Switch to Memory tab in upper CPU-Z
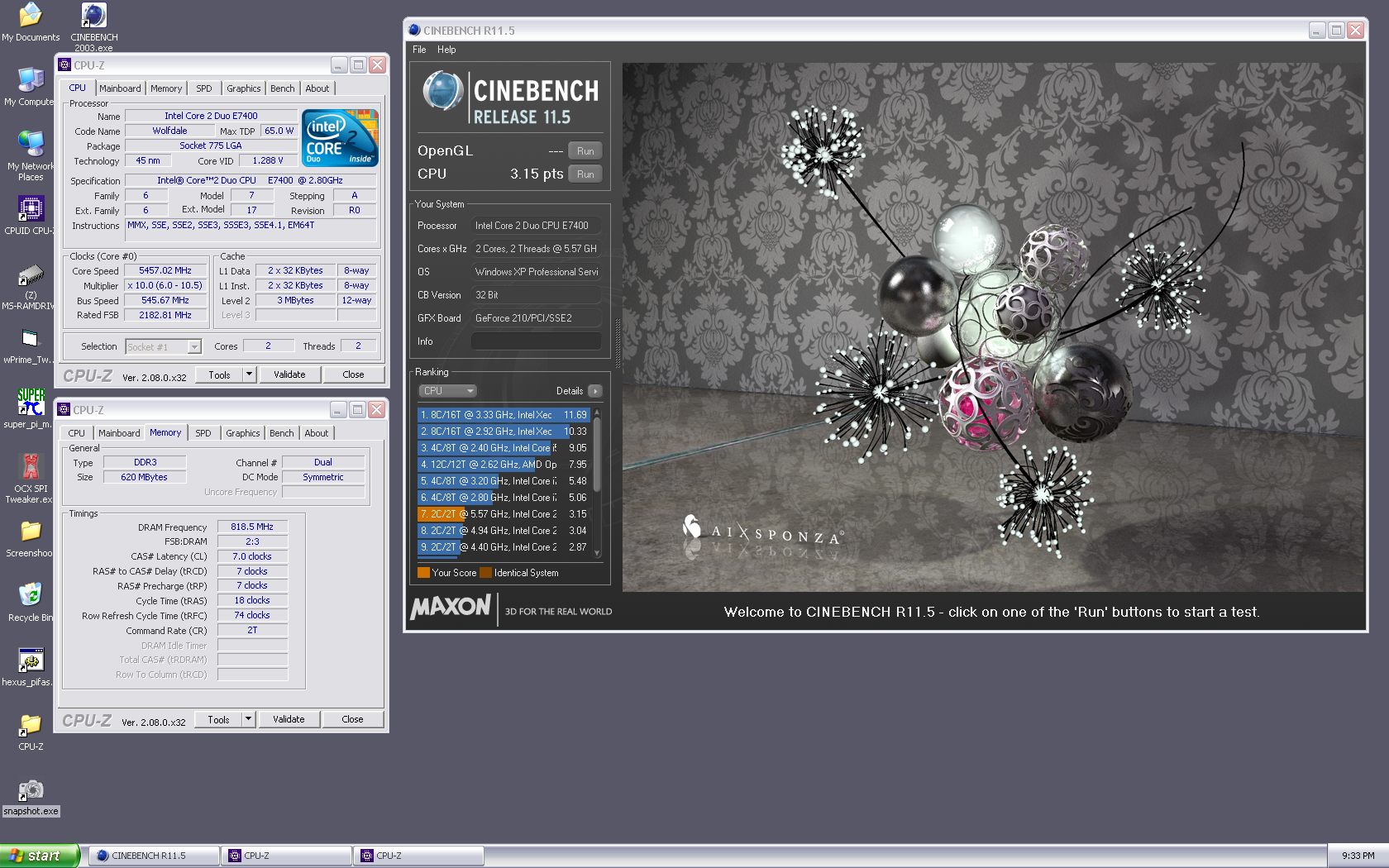This screenshot has width=1389, height=868. click(166, 88)
